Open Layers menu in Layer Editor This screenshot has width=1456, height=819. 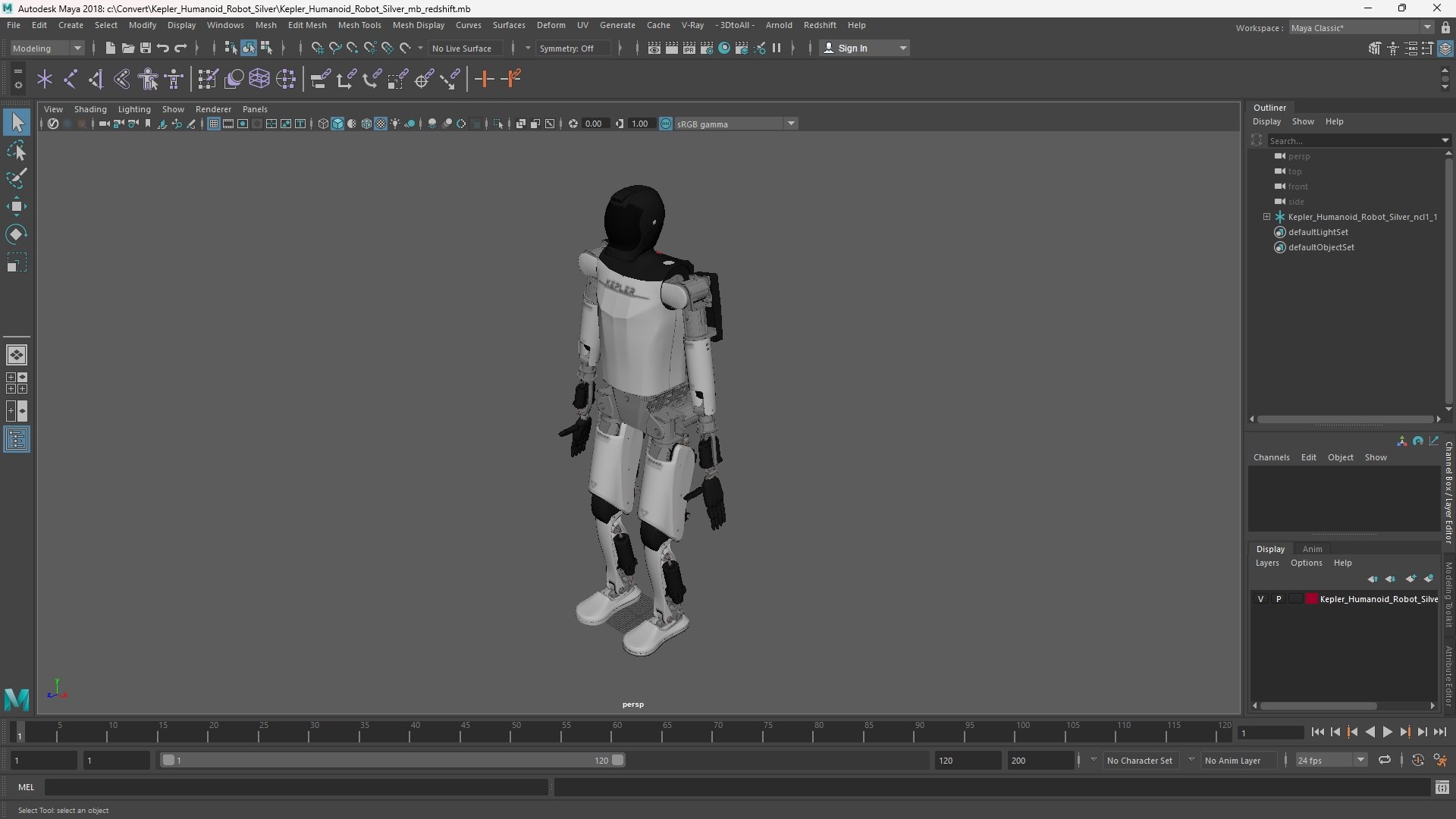(1266, 563)
